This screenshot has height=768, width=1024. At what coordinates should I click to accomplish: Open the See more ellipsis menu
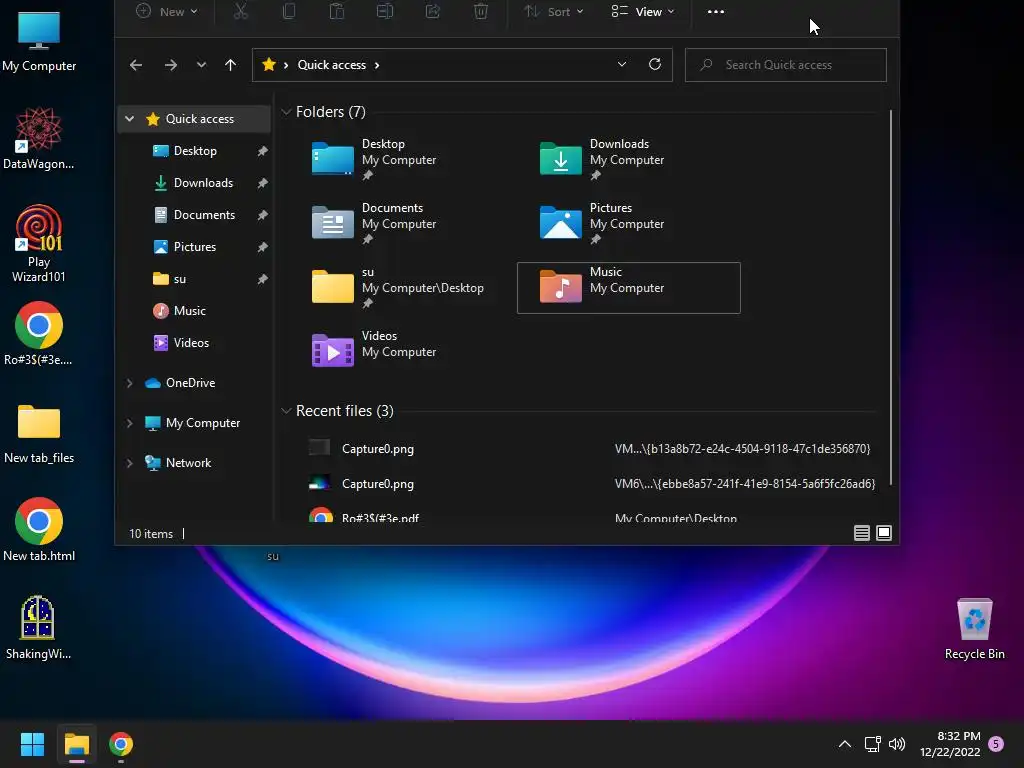pyautogui.click(x=716, y=11)
